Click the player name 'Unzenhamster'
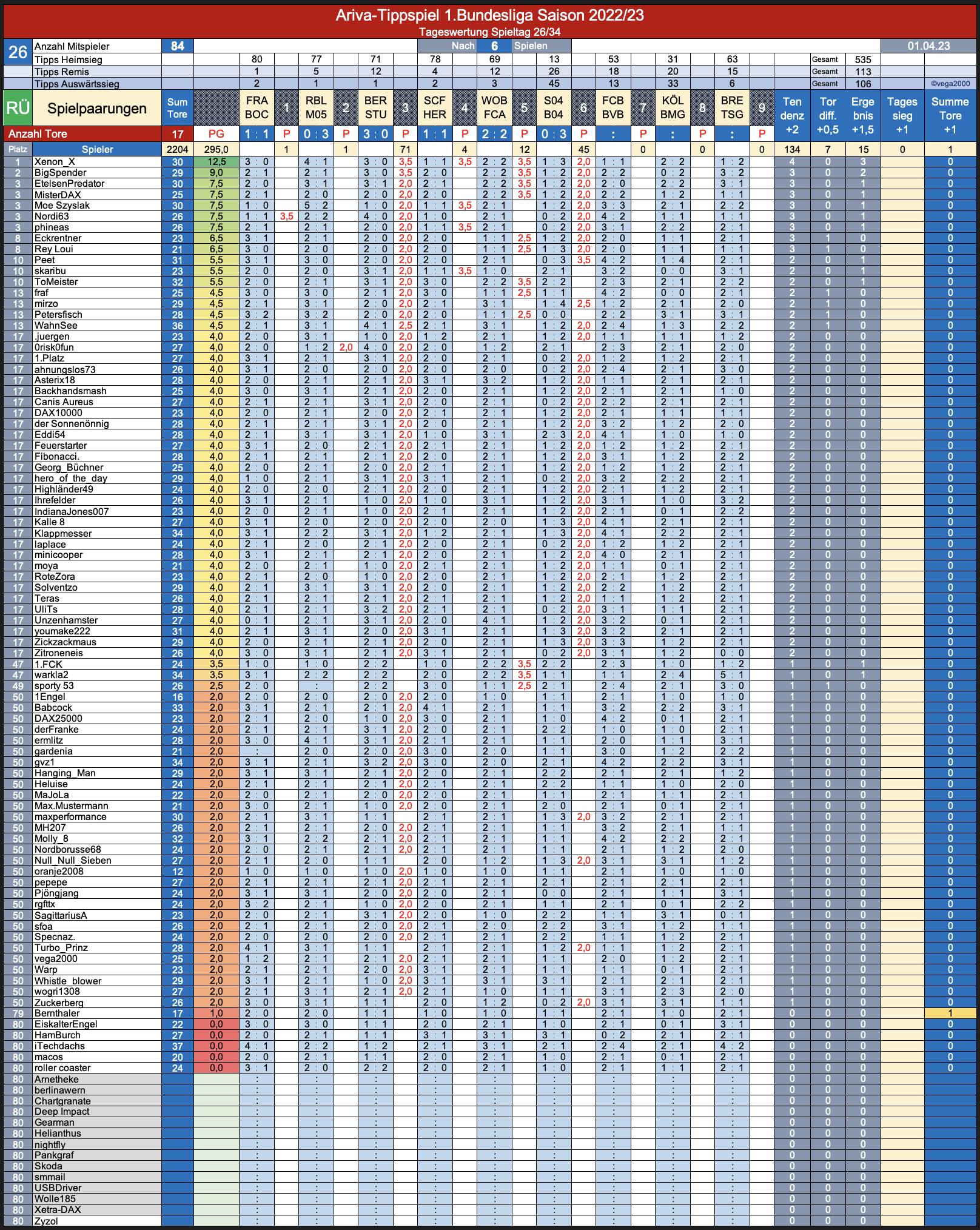 tap(65, 620)
